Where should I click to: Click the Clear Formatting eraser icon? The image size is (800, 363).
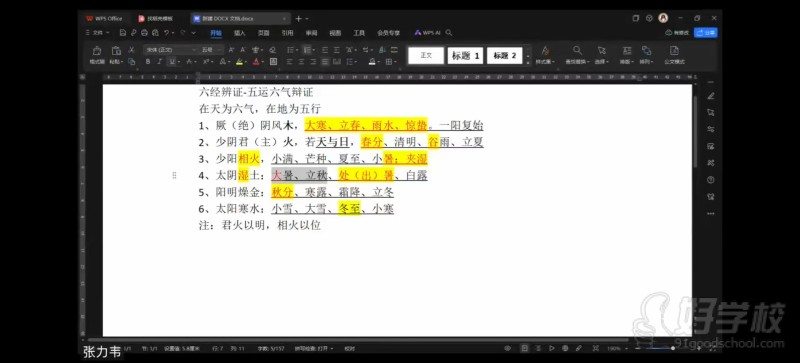tap(272, 50)
